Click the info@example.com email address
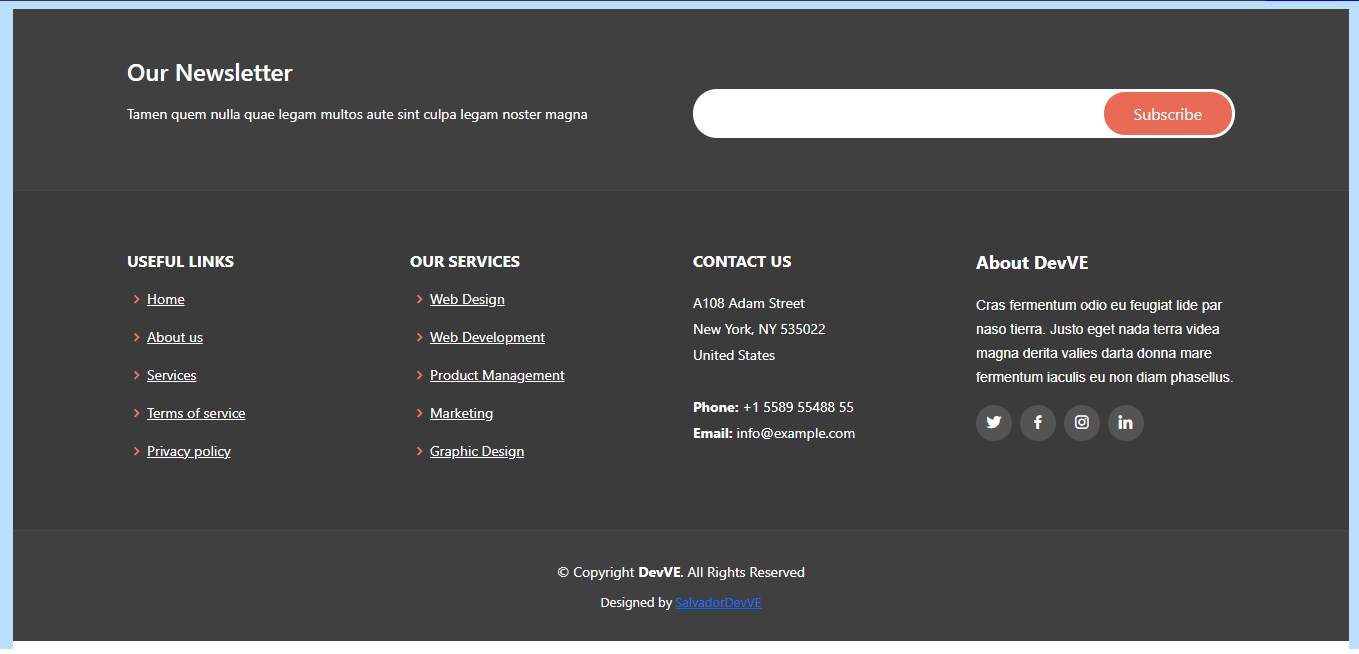 point(795,433)
